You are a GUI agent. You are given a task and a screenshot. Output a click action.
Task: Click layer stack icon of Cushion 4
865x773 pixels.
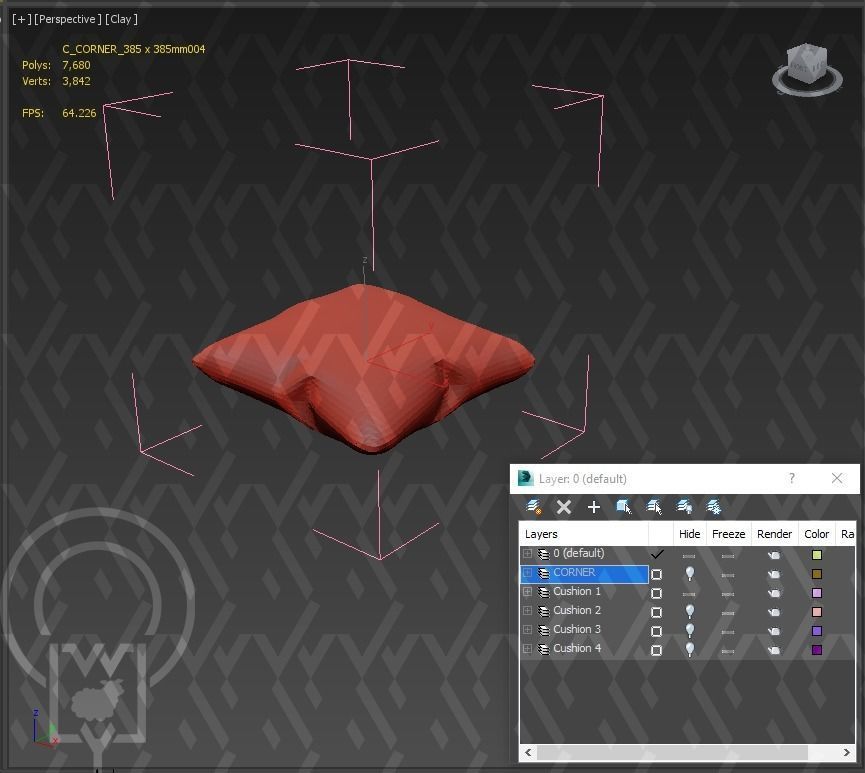click(x=544, y=649)
